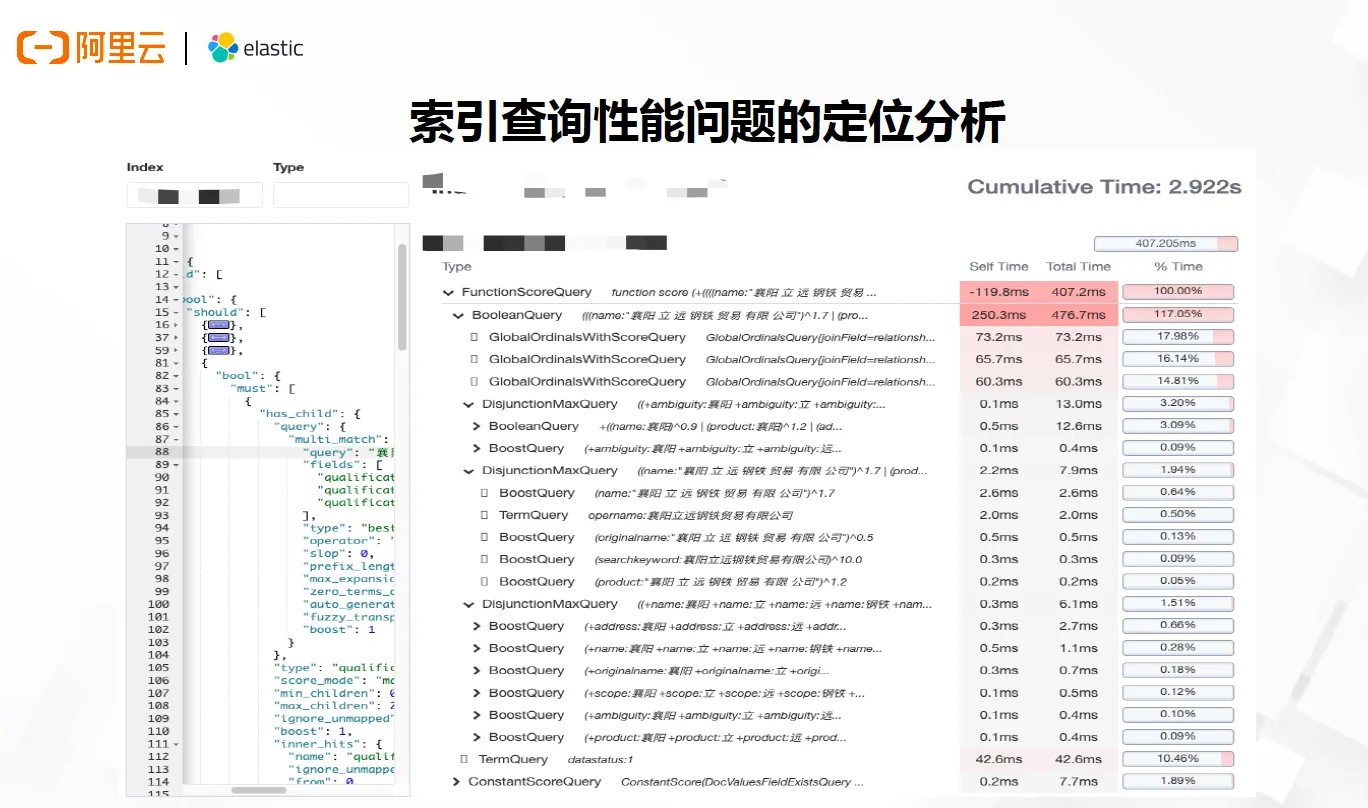1368x808 pixels.
Task: Click the 16.14% time bar
Action: click(x=1178, y=359)
